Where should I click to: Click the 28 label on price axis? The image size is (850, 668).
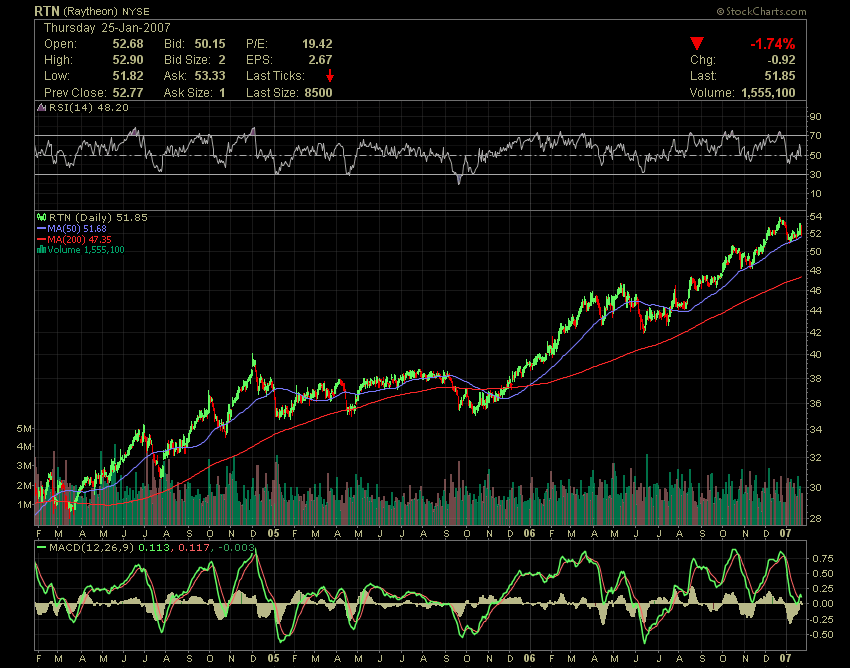(815, 518)
